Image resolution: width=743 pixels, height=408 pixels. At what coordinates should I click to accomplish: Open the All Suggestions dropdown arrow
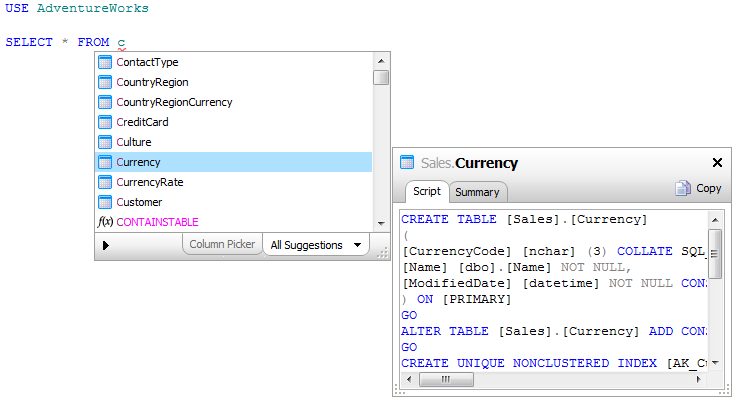(358, 245)
